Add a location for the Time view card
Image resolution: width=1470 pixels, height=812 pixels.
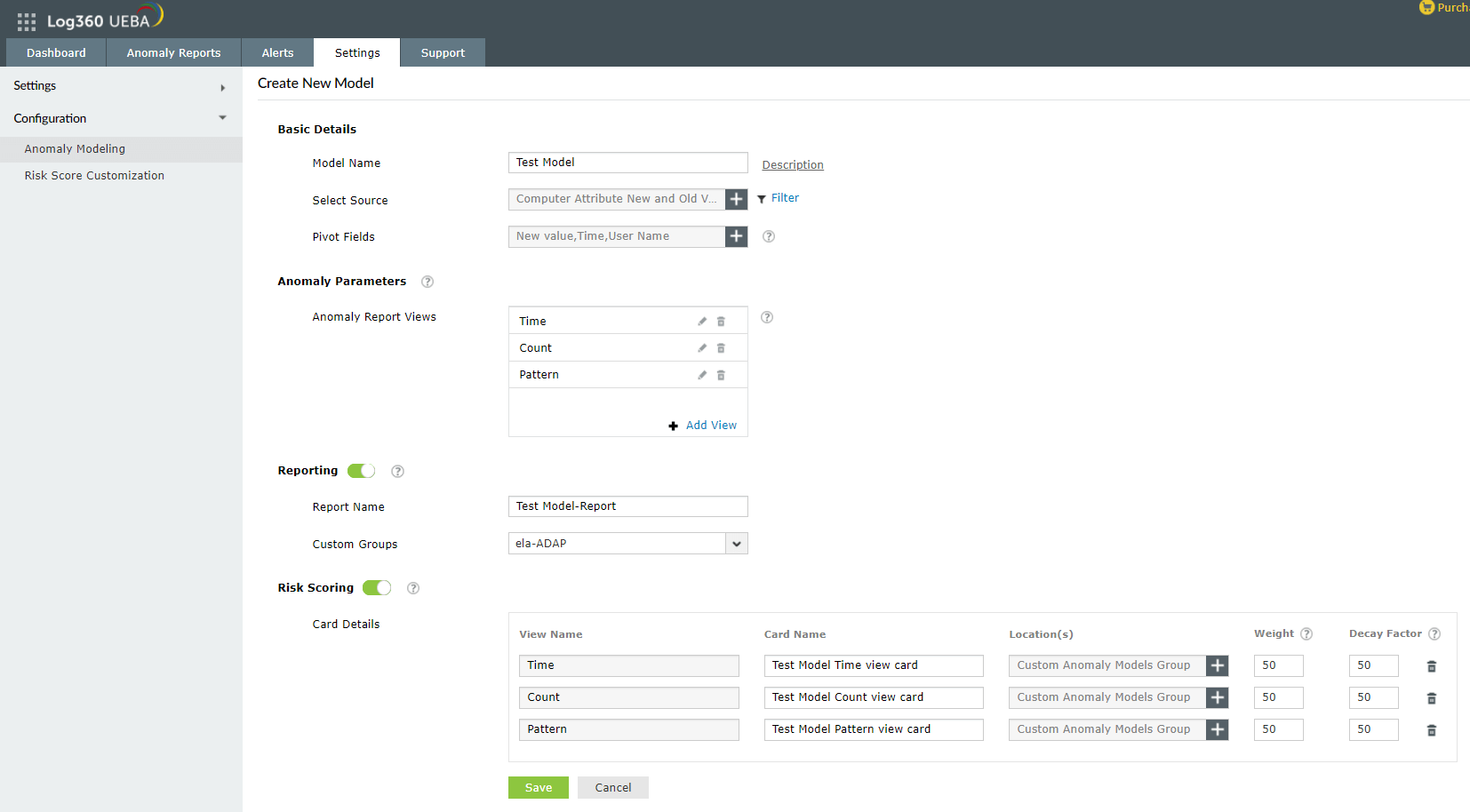pyautogui.click(x=1217, y=665)
